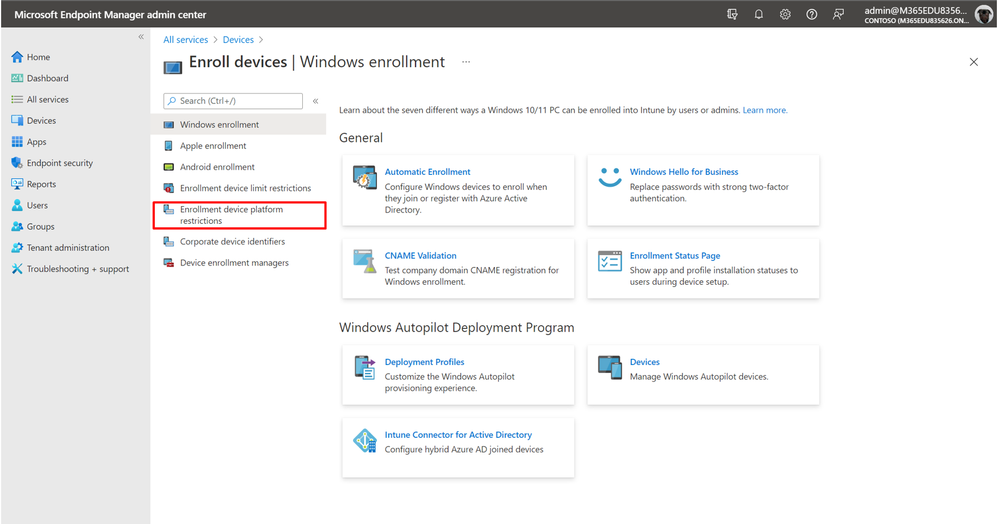The height and width of the screenshot is (524, 998).
Task: Click the Devices monitor icon in sidebar
Action: [17, 120]
